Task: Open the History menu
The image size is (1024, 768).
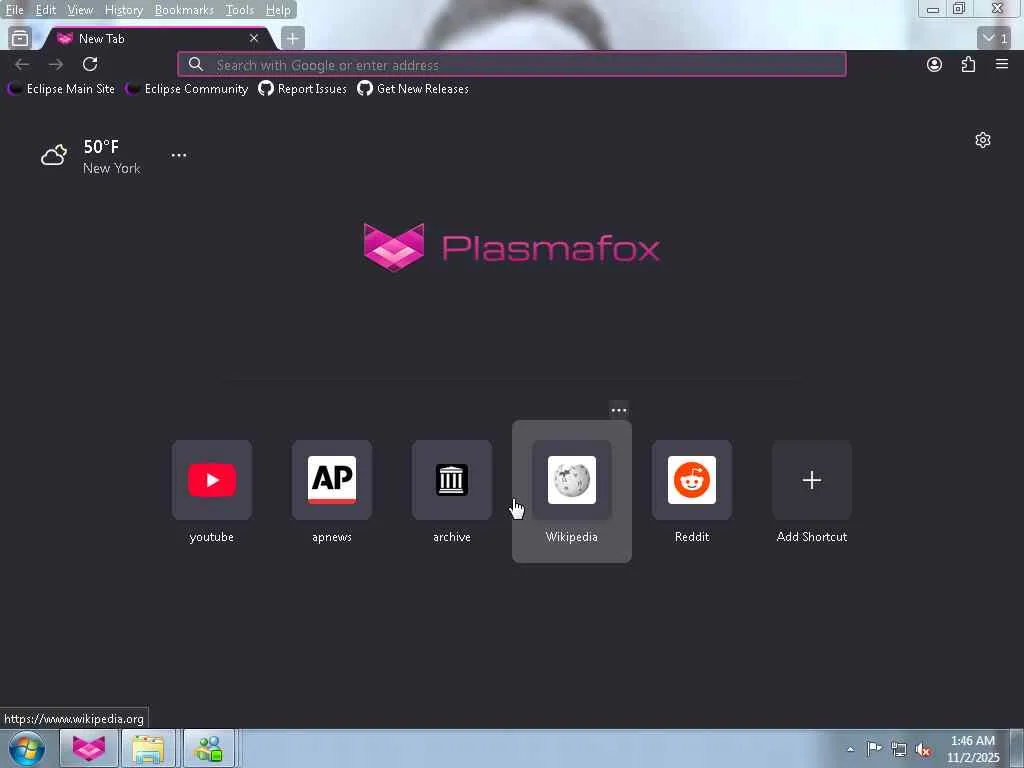Action: [x=123, y=10]
